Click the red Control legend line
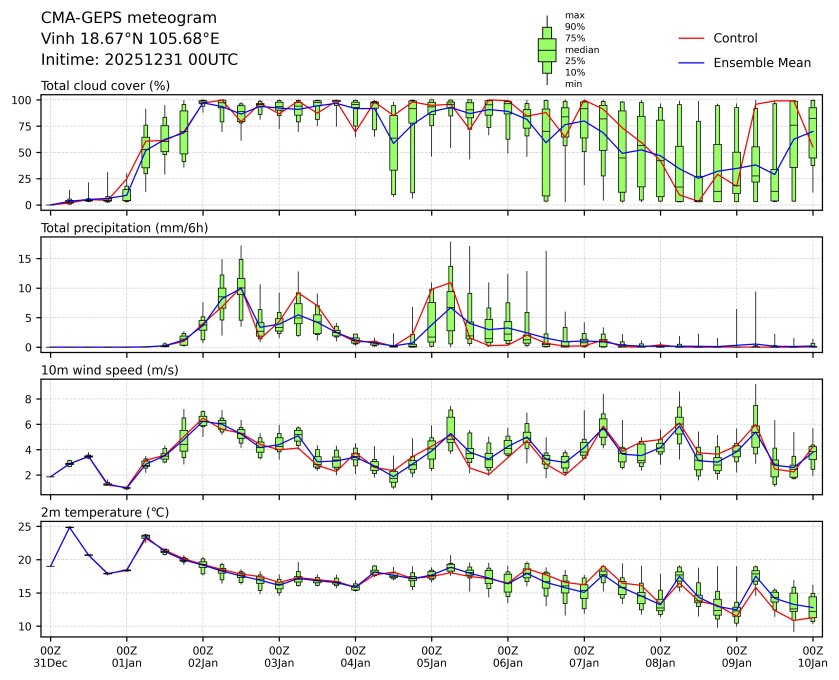This screenshot has height=680, width=839. tap(692, 38)
